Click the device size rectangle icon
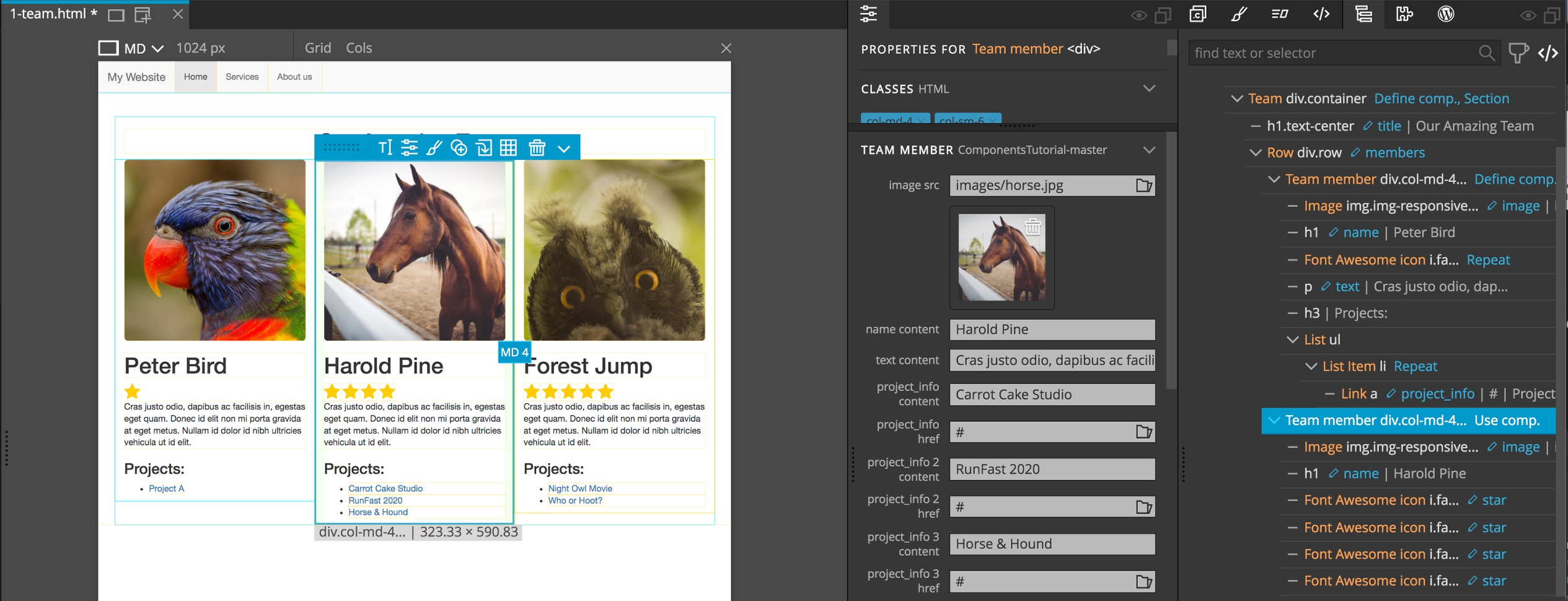Viewport: 1568px width, 601px height. (108, 48)
